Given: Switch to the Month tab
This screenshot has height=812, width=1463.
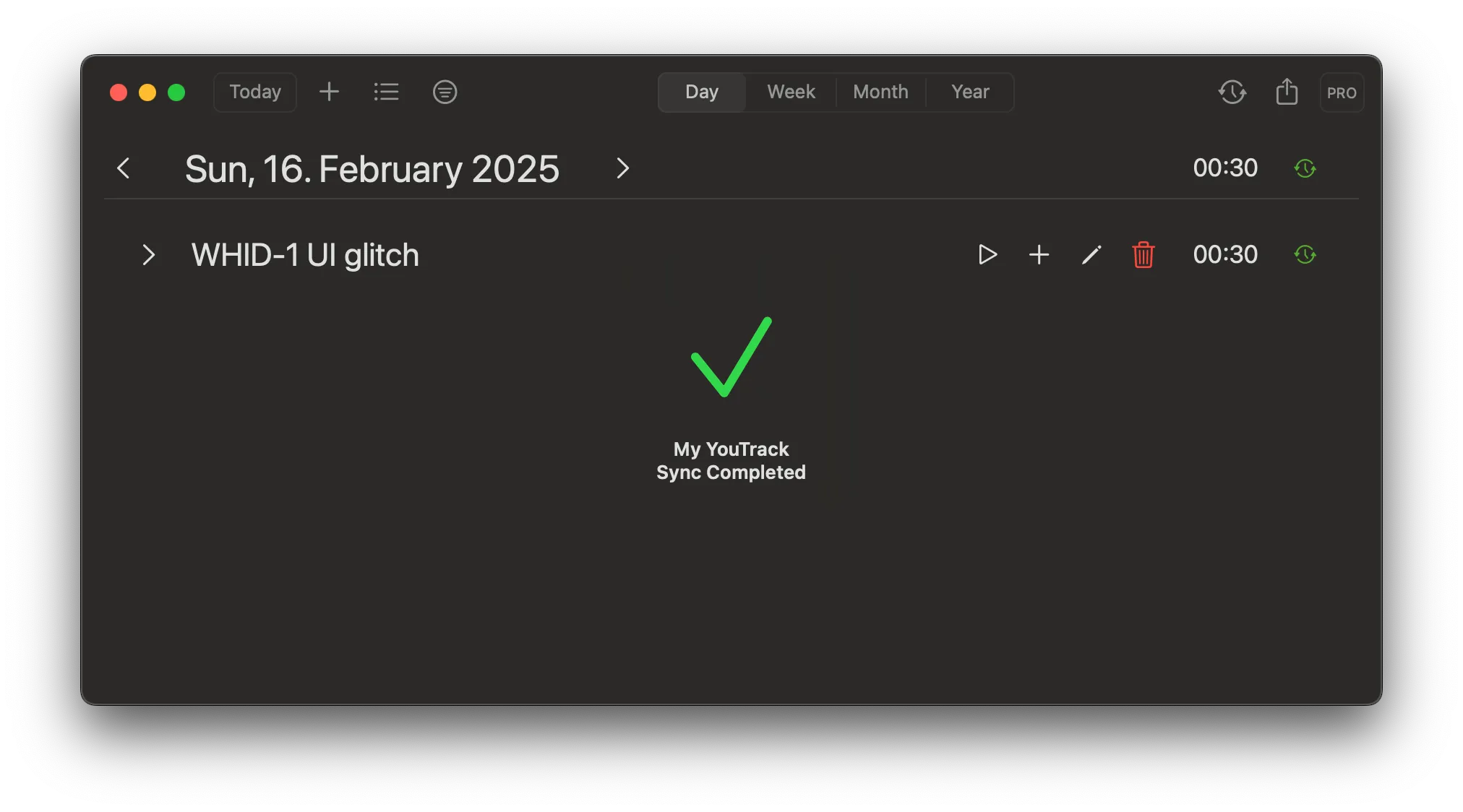Looking at the screenshot, I should (880, 92).
